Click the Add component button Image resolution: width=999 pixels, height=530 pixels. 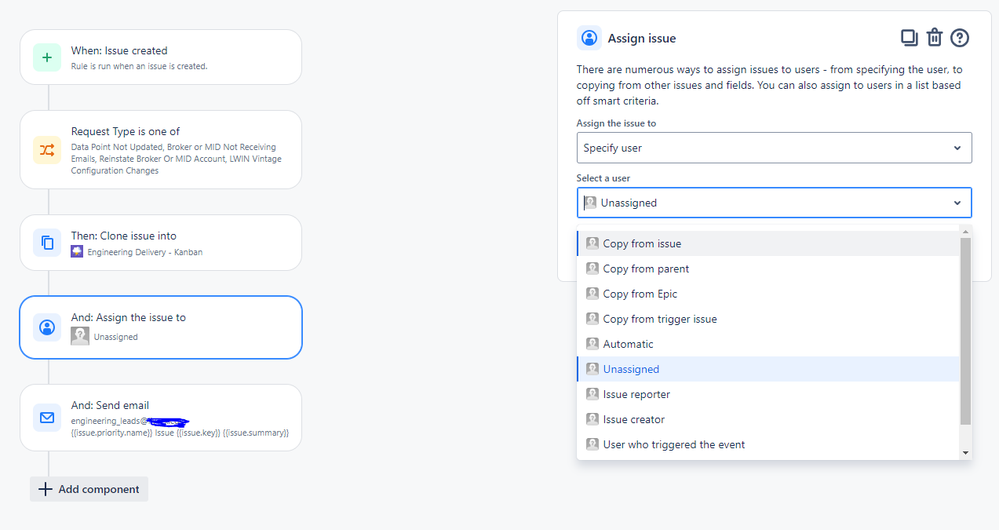(x=89, y=489)
